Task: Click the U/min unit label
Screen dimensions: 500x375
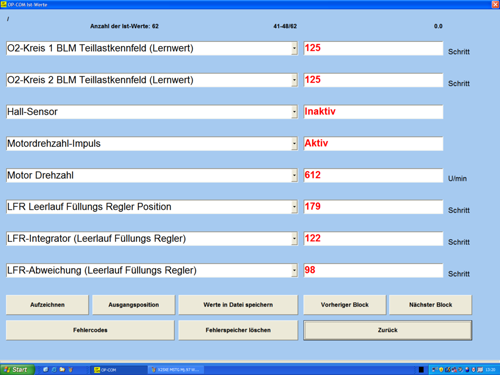Action: (x=457, y=179)
